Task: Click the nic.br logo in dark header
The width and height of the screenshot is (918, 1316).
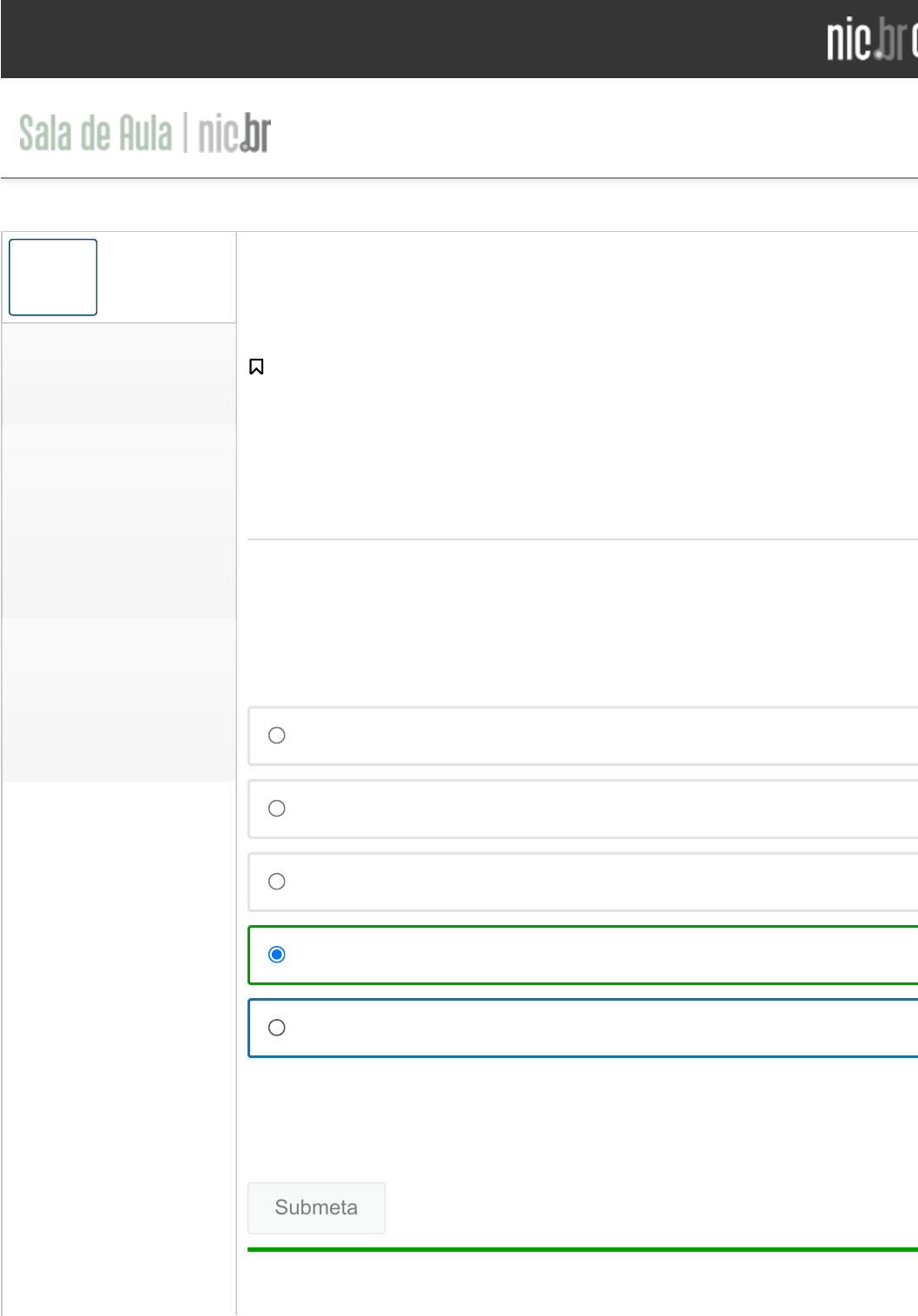Action: pyautogui.click(x=868, y=40)
